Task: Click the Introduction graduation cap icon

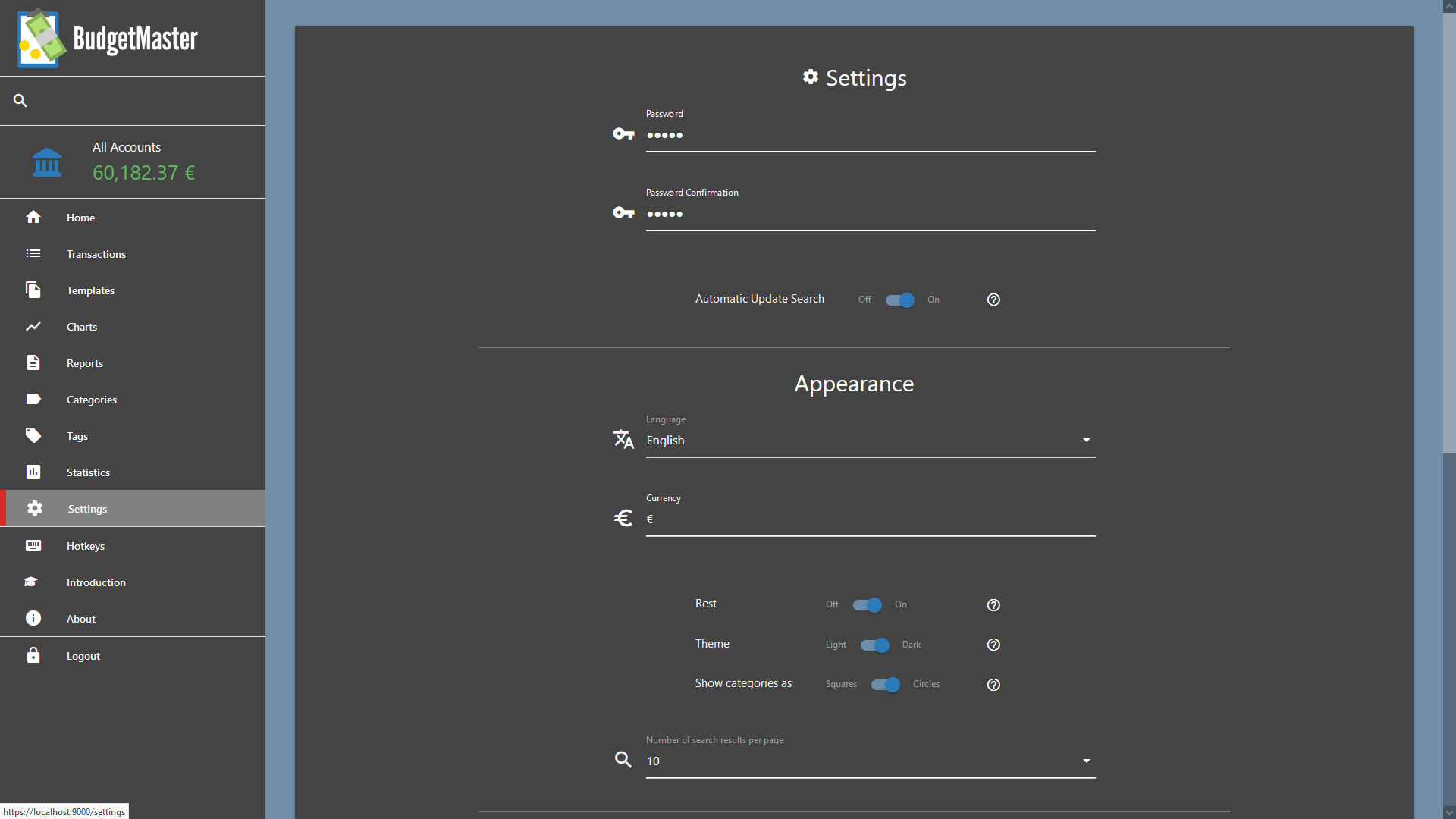Action: pyautogui.click(x=31, y=582)
